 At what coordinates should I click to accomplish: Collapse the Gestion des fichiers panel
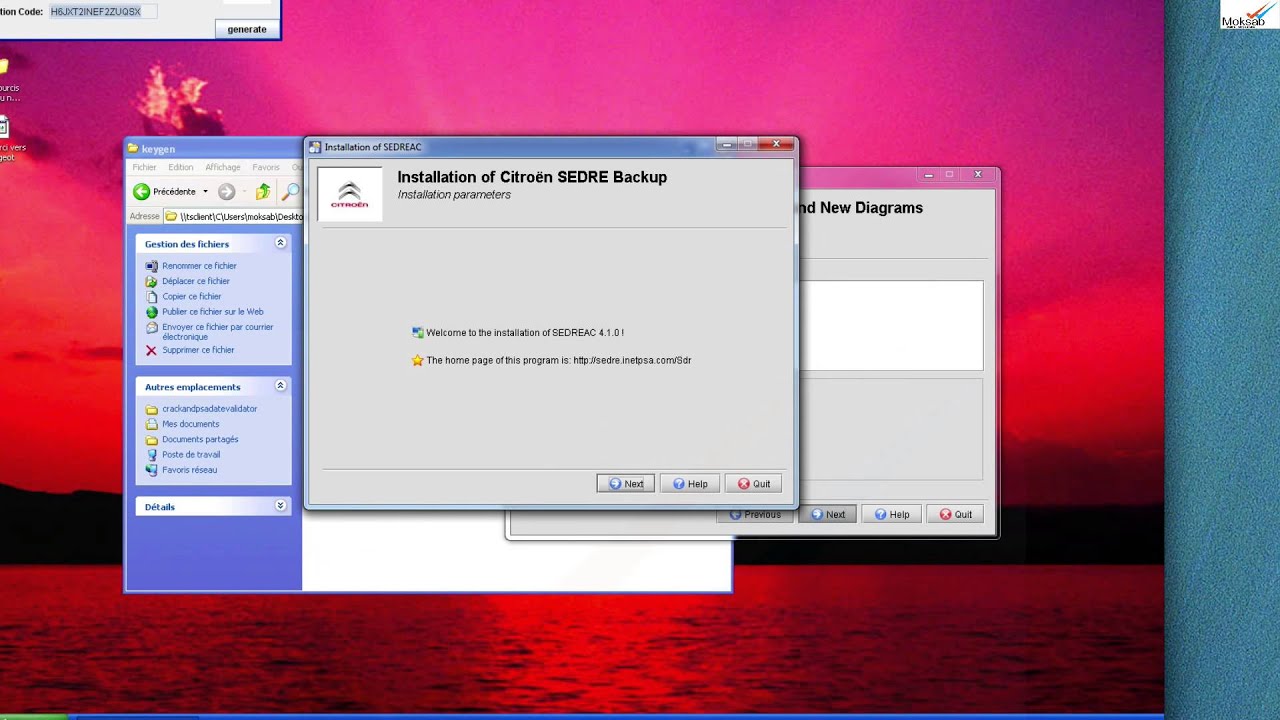tap(280, 243)
